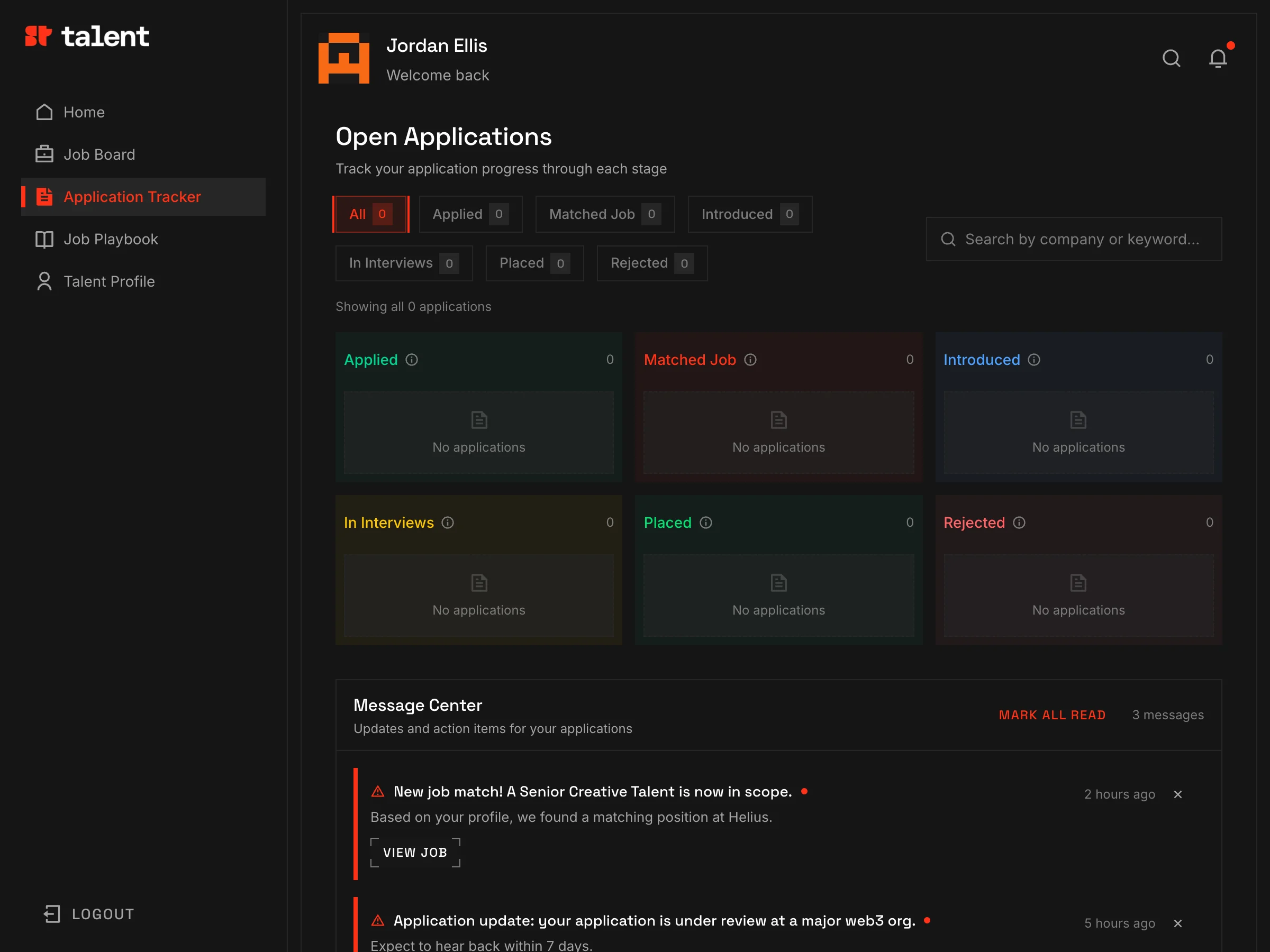Open the notifications bell

coord(1218,58)
